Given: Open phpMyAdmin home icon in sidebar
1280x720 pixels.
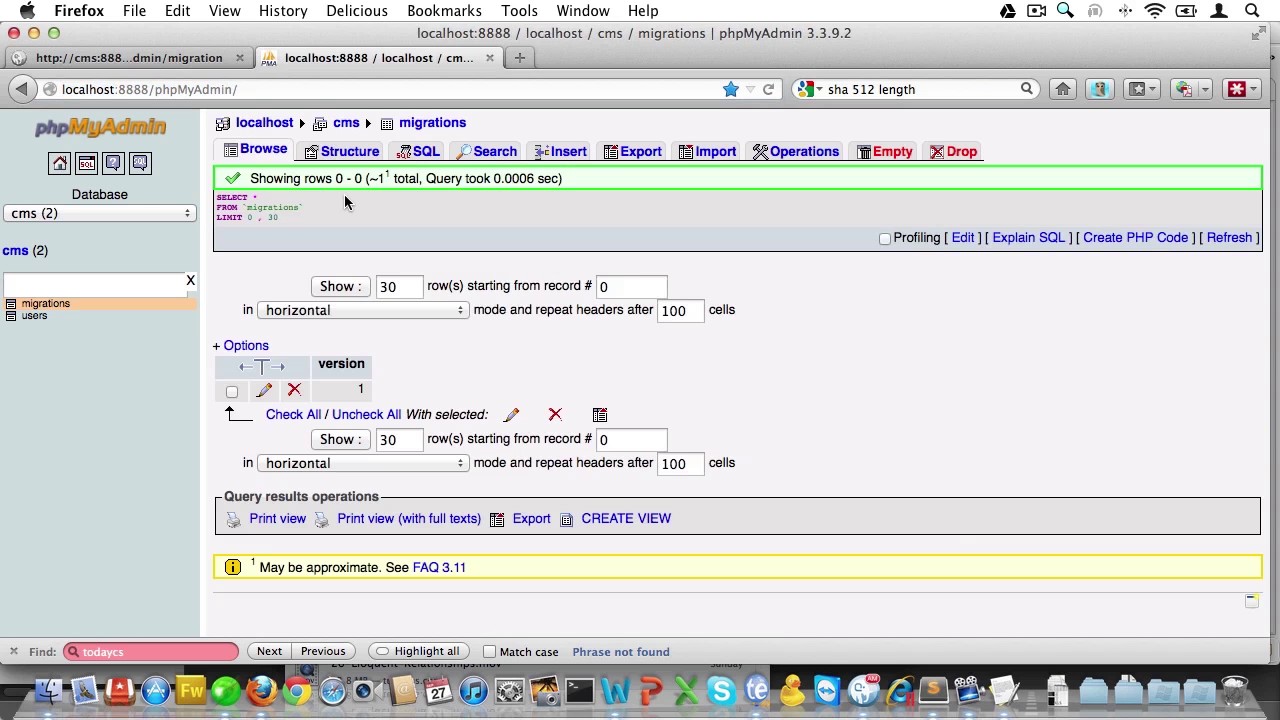Looking at the screenshot, I should 60,163.
